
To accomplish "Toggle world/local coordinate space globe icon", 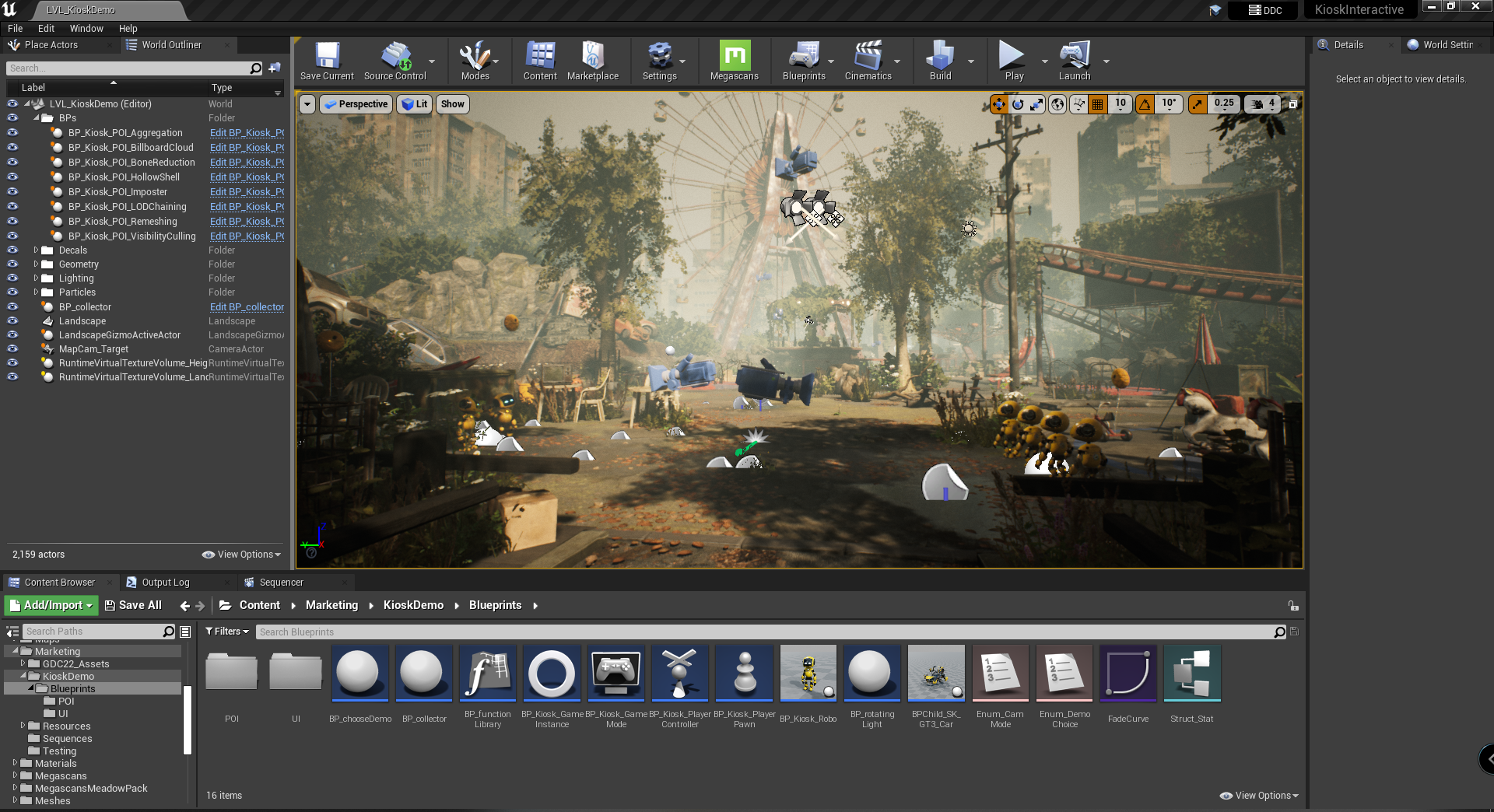I will coord(1057,104).
